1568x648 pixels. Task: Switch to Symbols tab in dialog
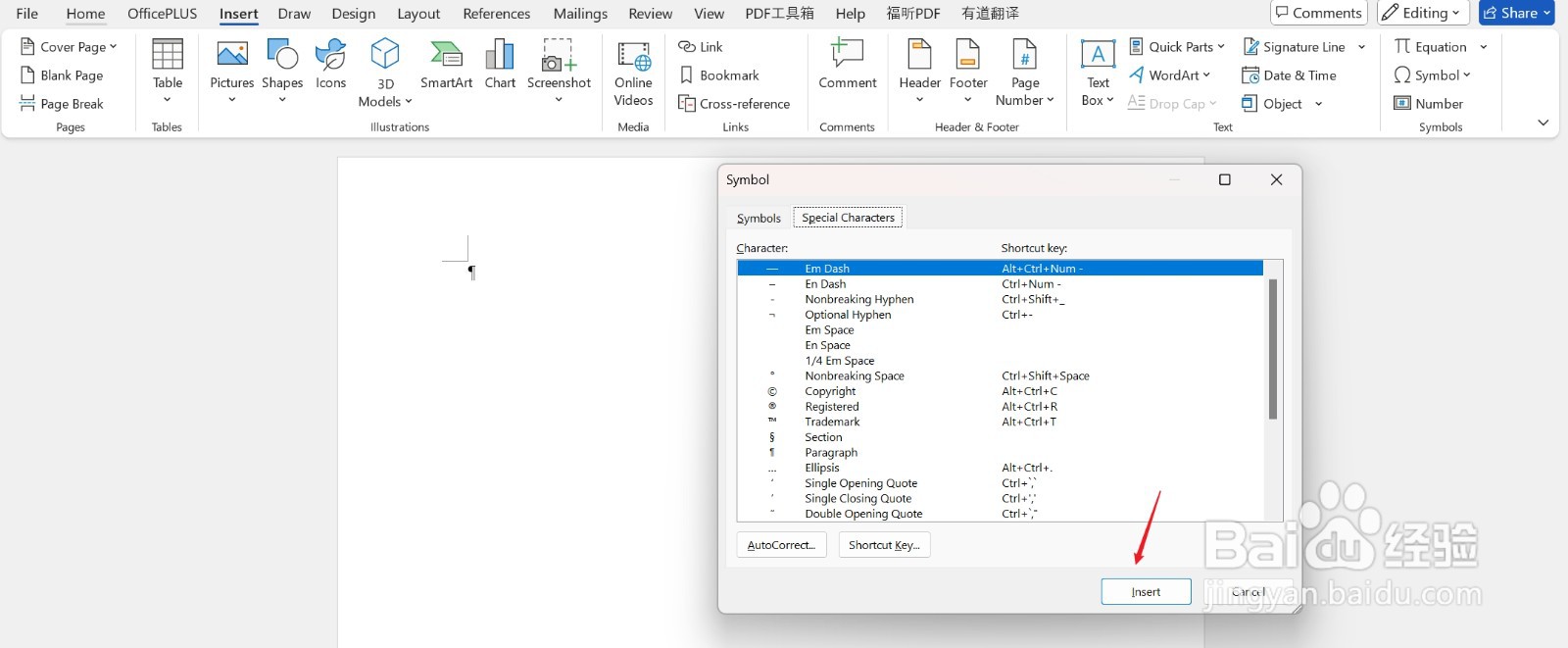point(759,219)
